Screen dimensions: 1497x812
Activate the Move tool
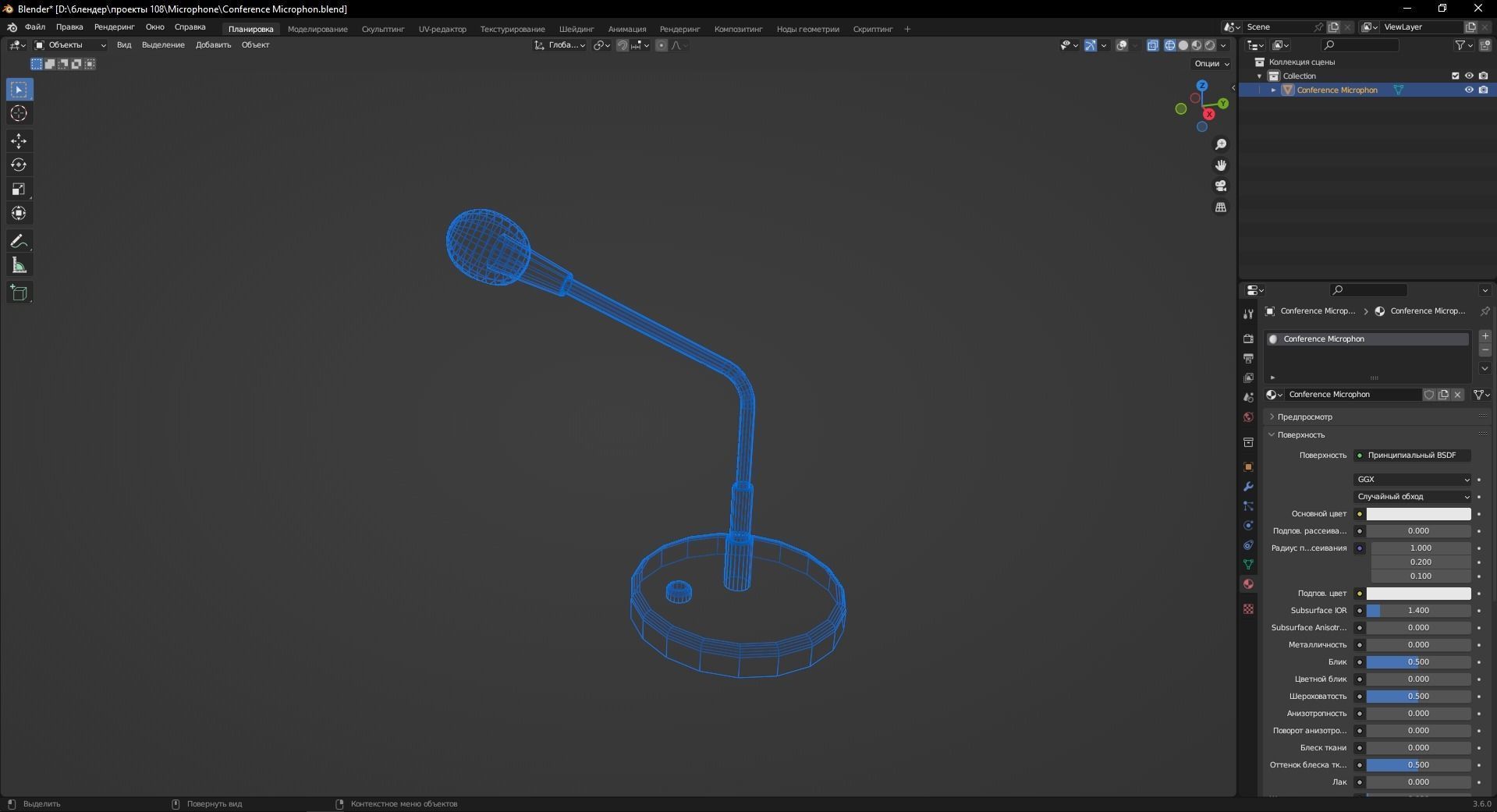pyautogui.click(x=20, y=141)
